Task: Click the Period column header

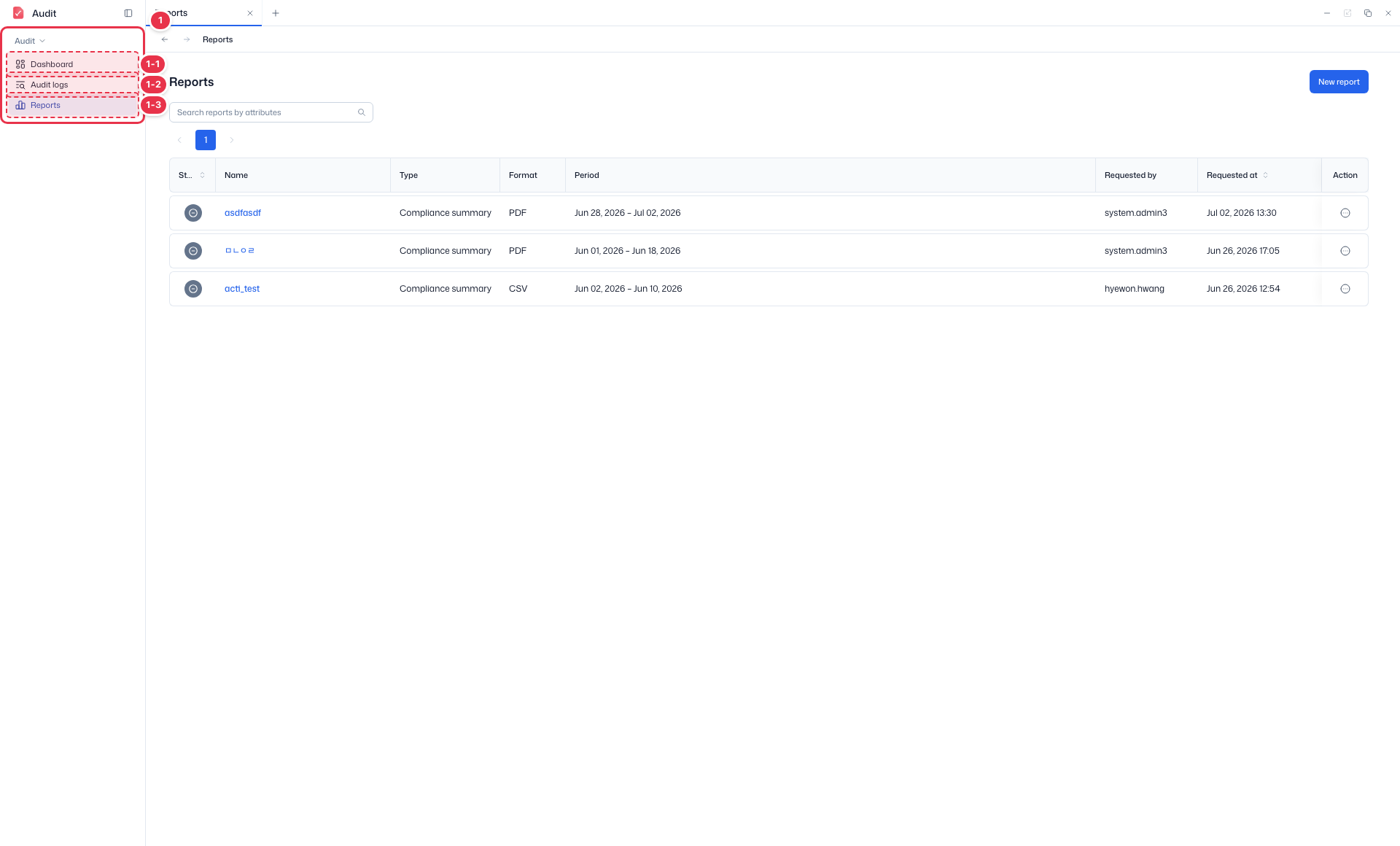Action: (831, 175)
